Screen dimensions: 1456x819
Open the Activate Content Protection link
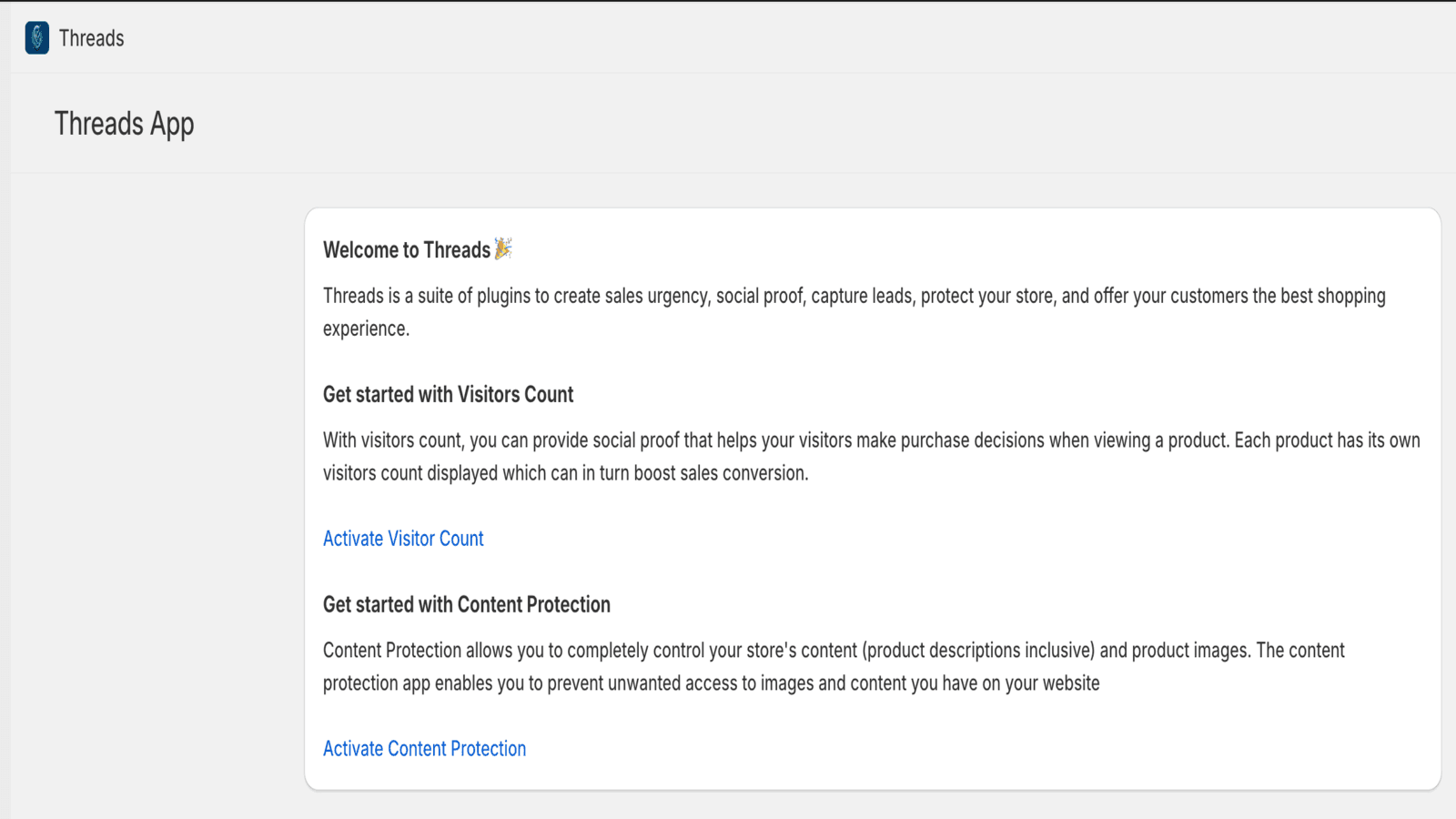point(424,749)
